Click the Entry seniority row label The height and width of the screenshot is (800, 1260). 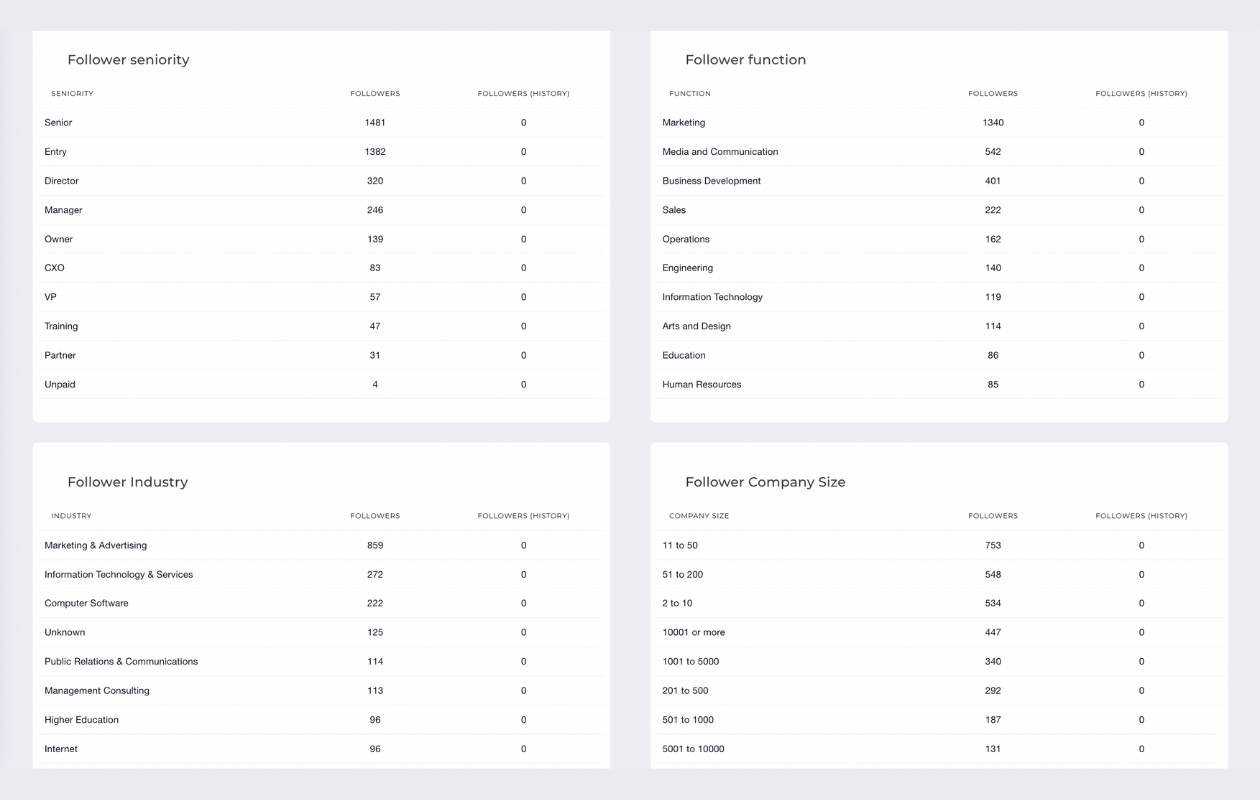[x=55, y=152]
